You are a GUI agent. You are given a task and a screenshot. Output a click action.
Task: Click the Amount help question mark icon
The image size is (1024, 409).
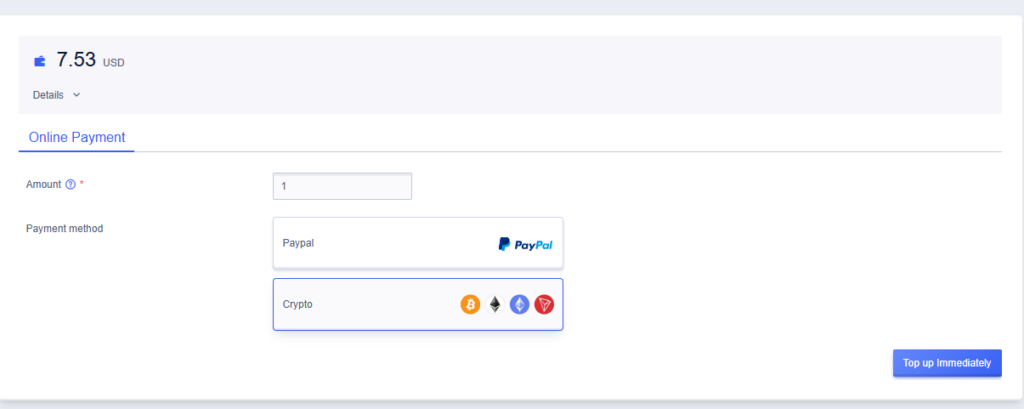click(71, 185)
